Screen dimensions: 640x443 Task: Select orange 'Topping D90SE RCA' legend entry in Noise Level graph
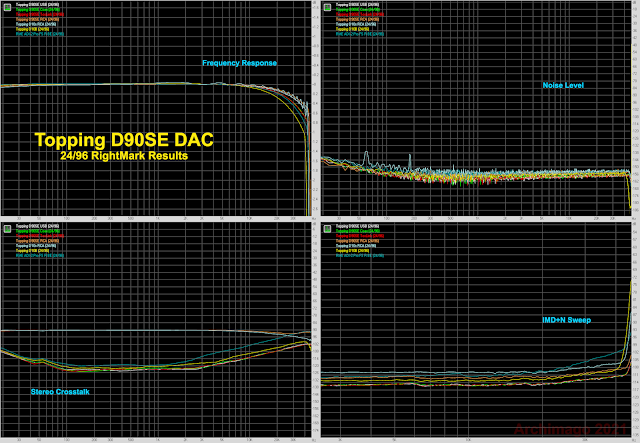click(358, 19)
